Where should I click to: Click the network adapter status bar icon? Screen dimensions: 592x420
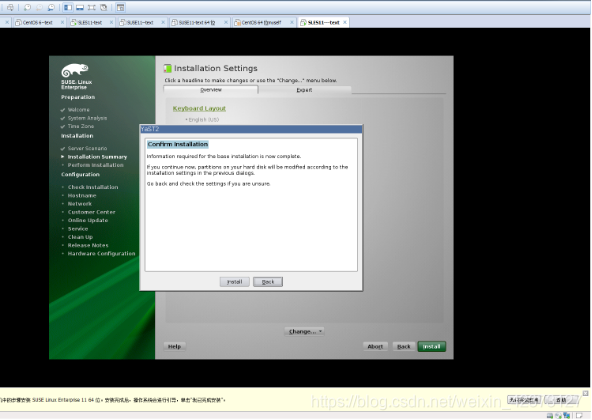click(x=567, y=416)
